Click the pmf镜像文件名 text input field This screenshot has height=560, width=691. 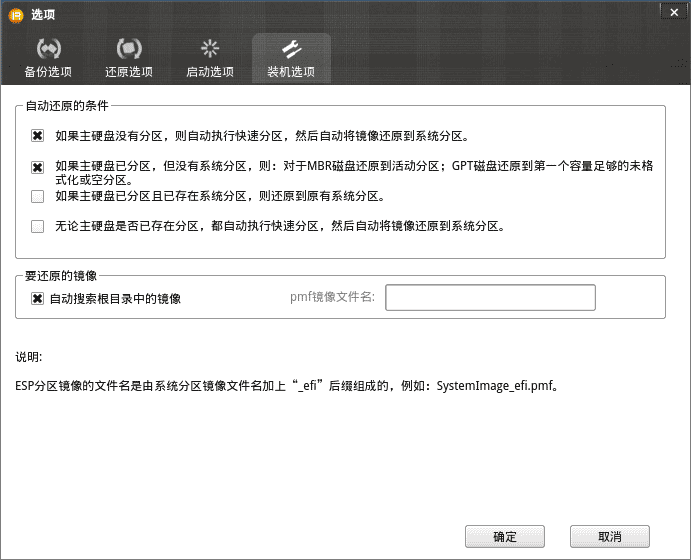click(490, 298)
